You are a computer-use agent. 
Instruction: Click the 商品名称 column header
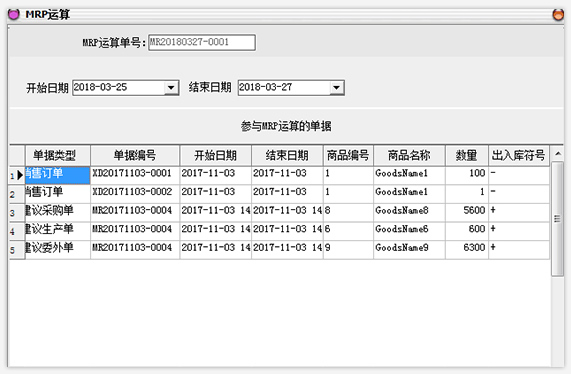click(x=409, y=155)
